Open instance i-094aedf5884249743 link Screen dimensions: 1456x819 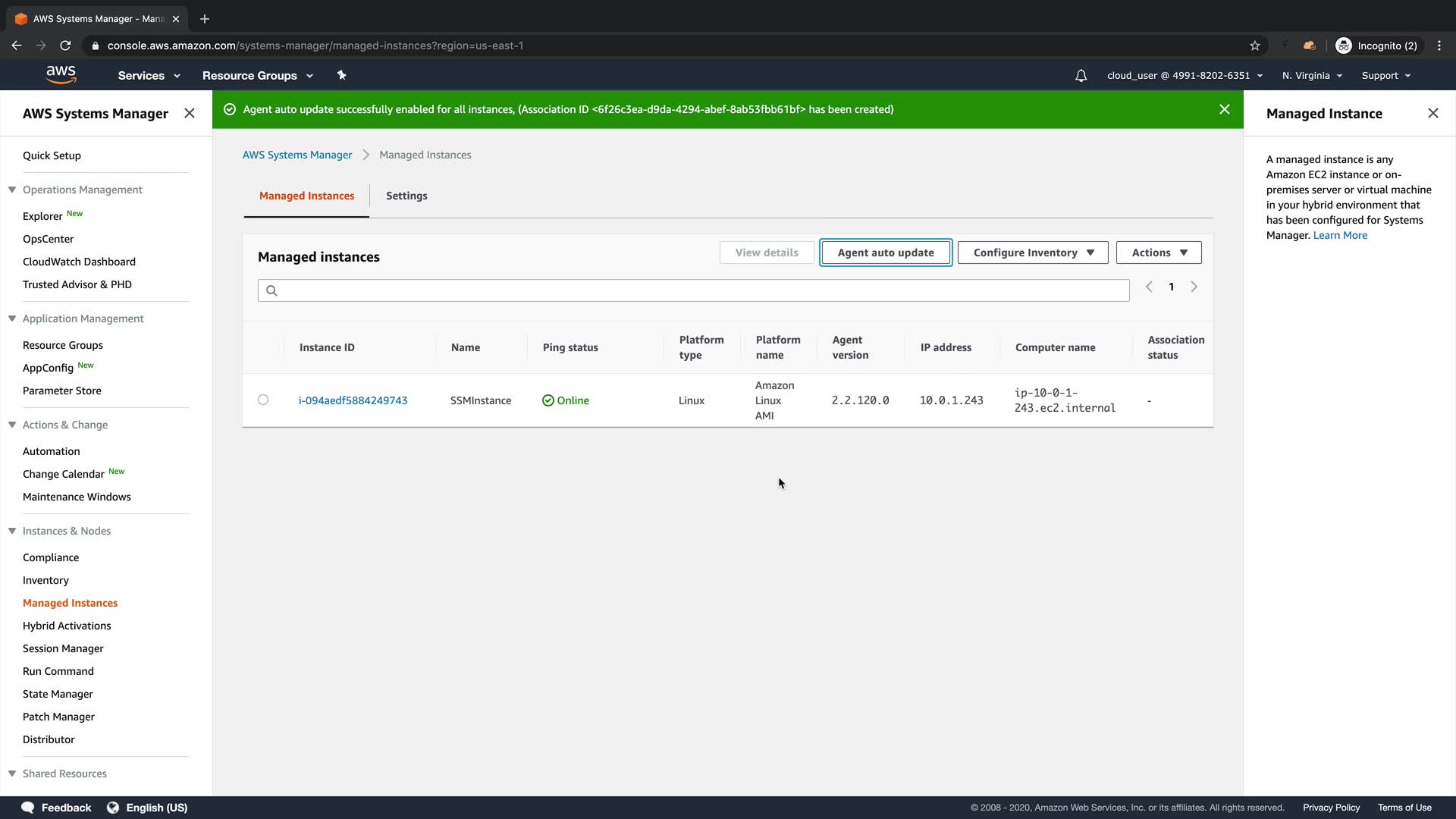pos(353,400)
